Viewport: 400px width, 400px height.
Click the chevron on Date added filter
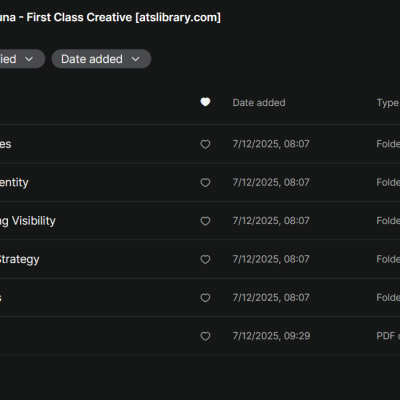[x=135, y=59]
